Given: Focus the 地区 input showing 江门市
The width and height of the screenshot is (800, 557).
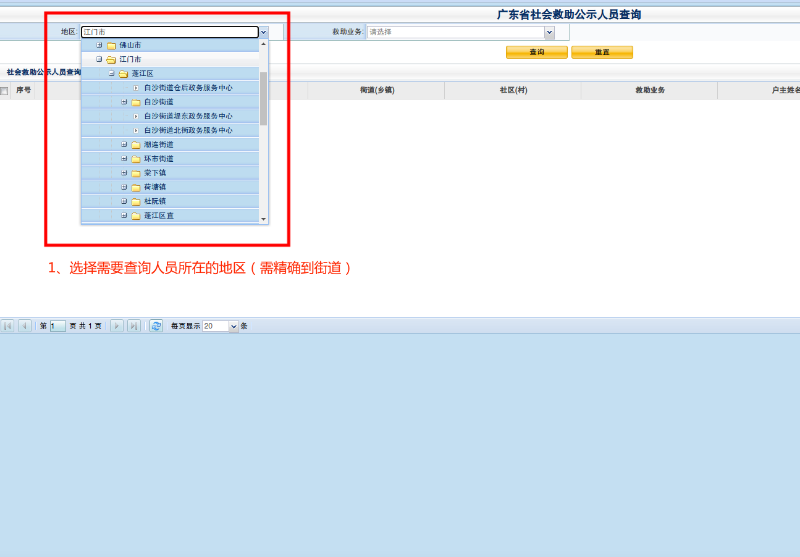Looking at the screenshot, I should click(170, 32).
